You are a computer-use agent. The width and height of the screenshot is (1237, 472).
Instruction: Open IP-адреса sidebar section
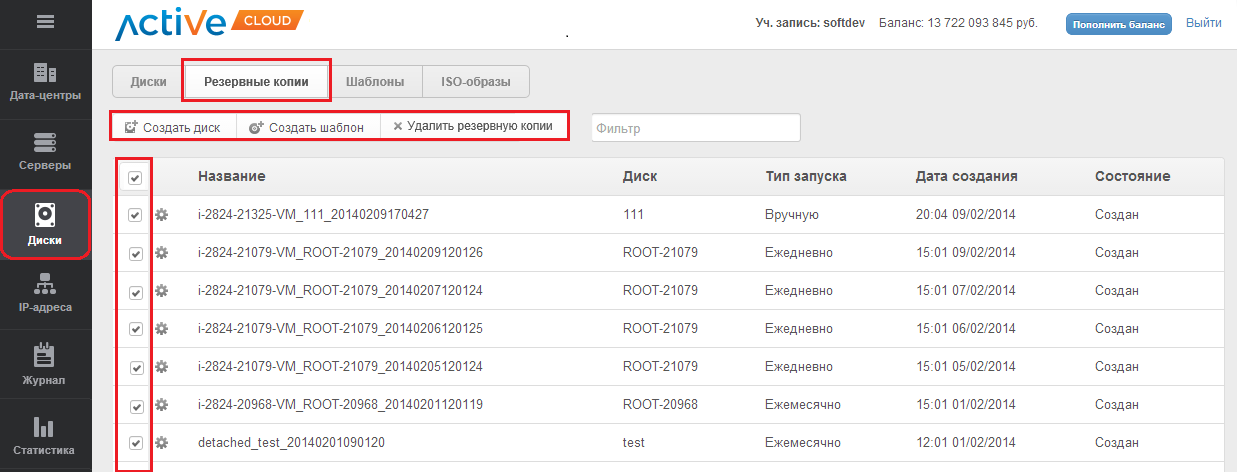tap(45, 294)
